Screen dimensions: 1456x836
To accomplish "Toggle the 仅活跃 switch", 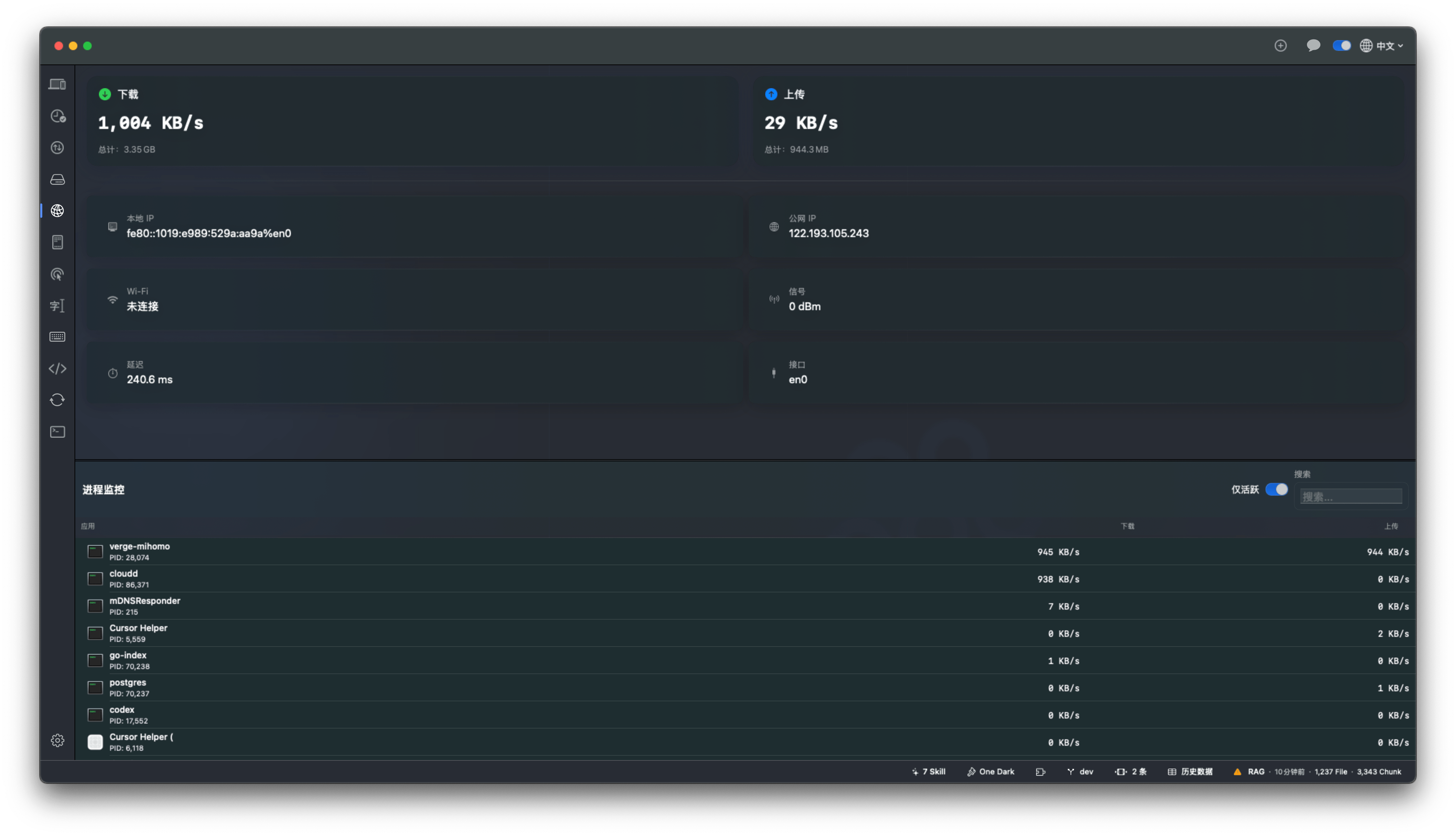I will pos(1276,489).
